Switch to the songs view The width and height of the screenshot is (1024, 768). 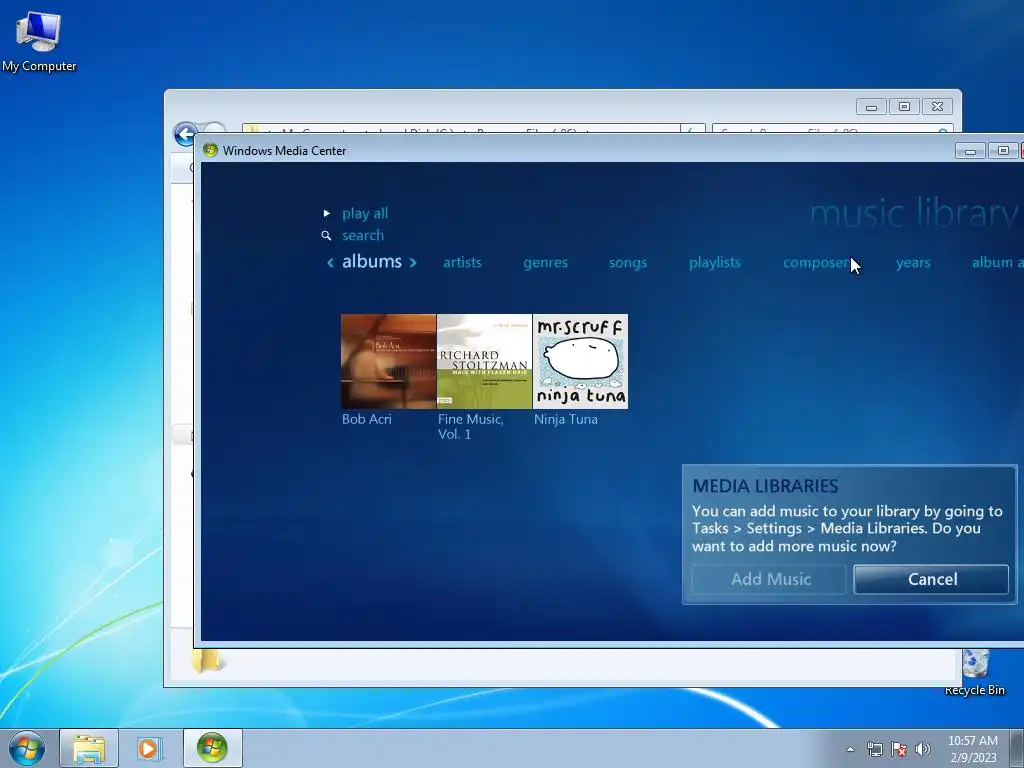[628, 263]
